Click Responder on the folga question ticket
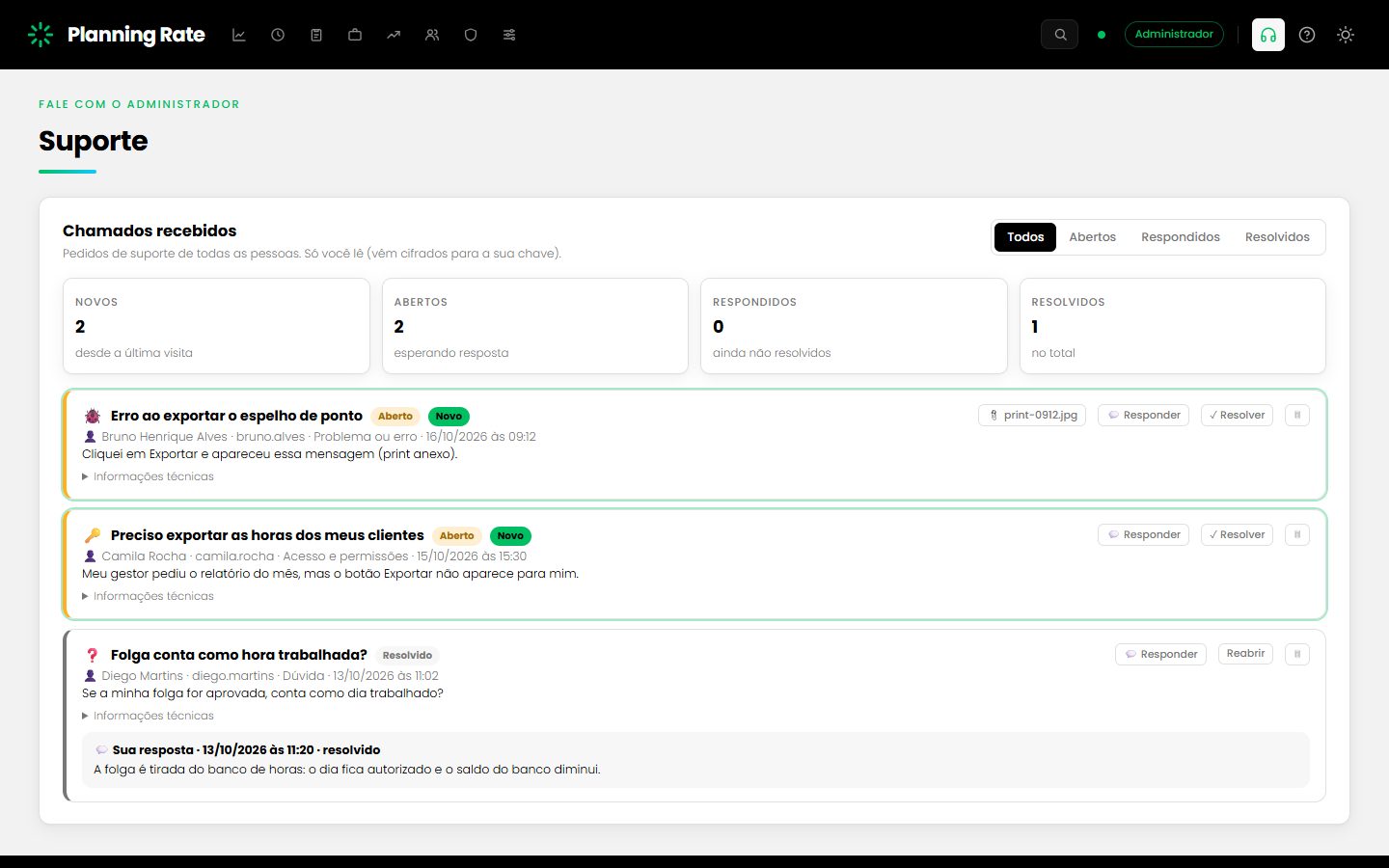This screenshot has width=1389, height=868. 1160,655
